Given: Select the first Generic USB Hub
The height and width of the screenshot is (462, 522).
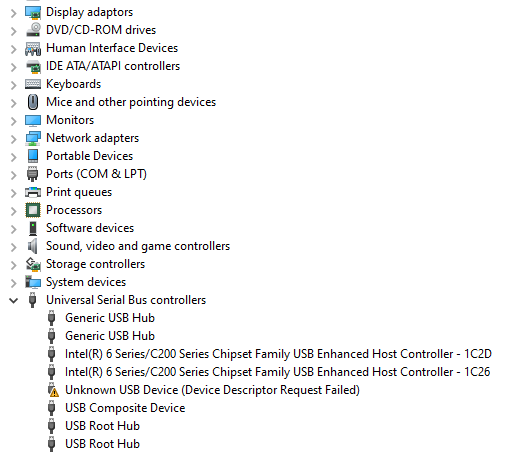Looking at the screenshot, I should 110,318.
